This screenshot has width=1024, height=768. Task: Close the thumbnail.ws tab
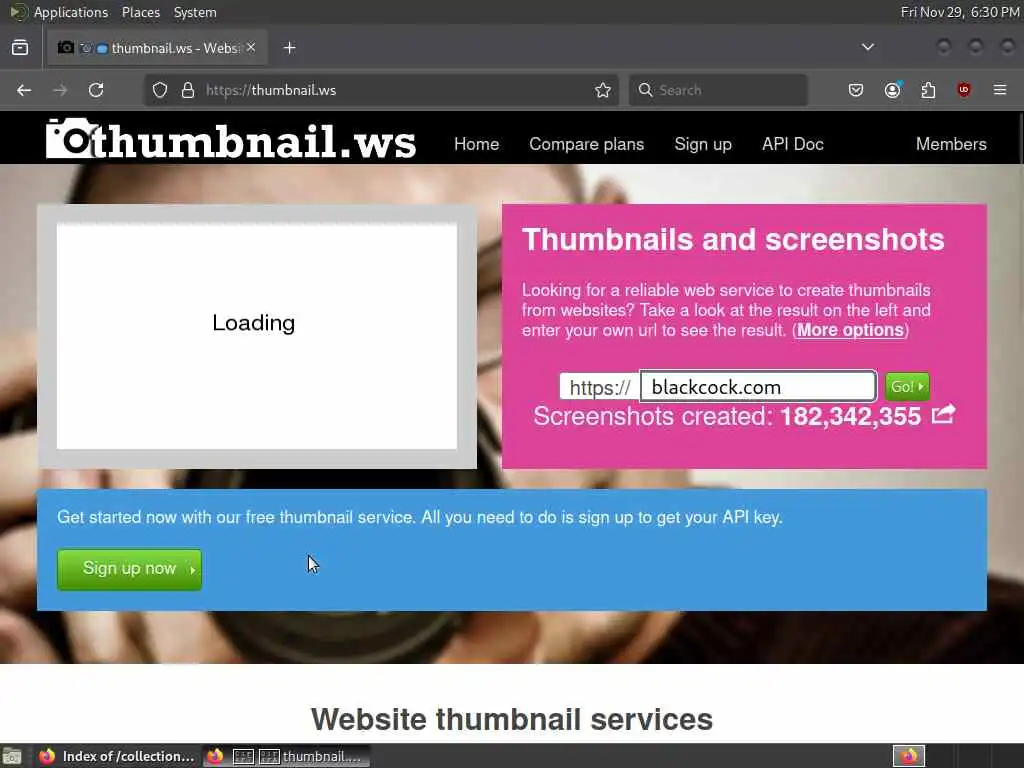(x=251, y=48)
